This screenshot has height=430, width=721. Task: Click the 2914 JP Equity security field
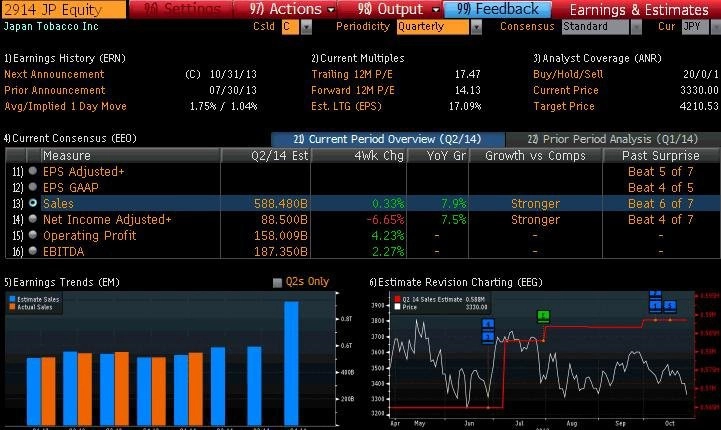63,9
